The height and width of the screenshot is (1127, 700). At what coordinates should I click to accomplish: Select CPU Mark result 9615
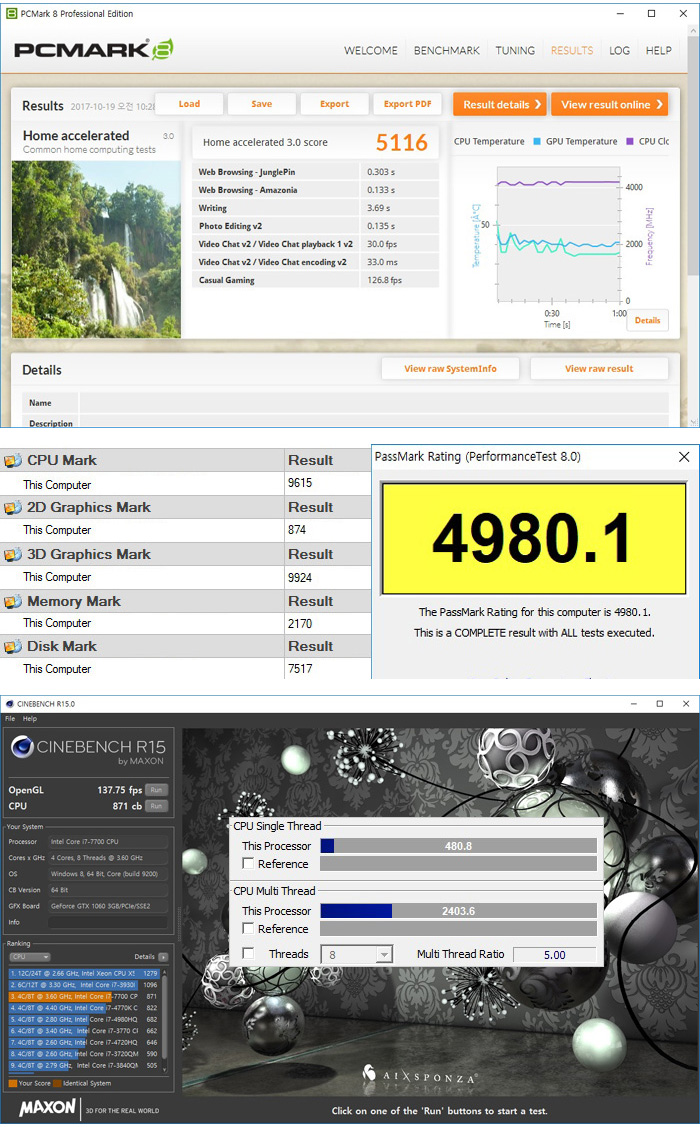[x=300, y=483]
